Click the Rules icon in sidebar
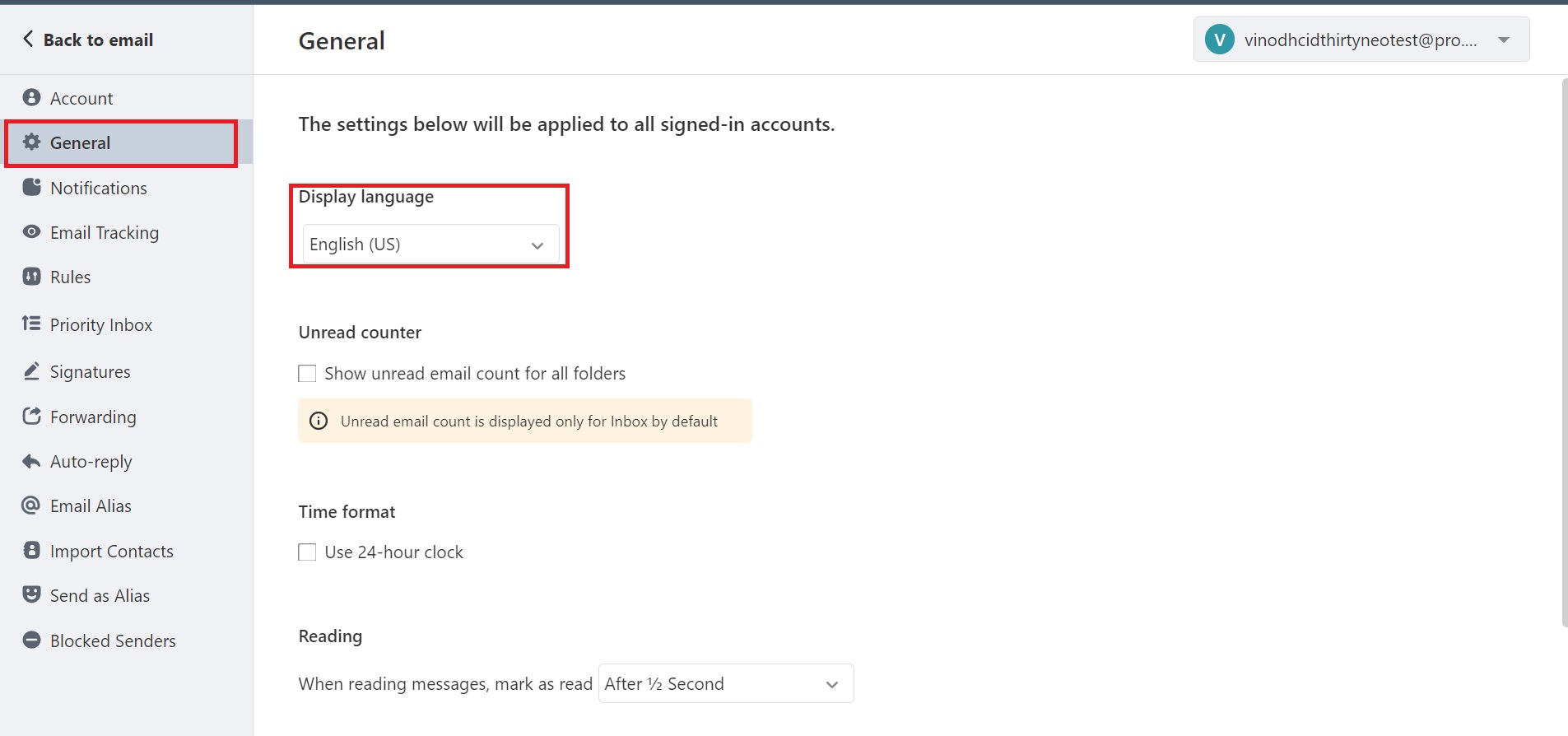 coord(31,277)
